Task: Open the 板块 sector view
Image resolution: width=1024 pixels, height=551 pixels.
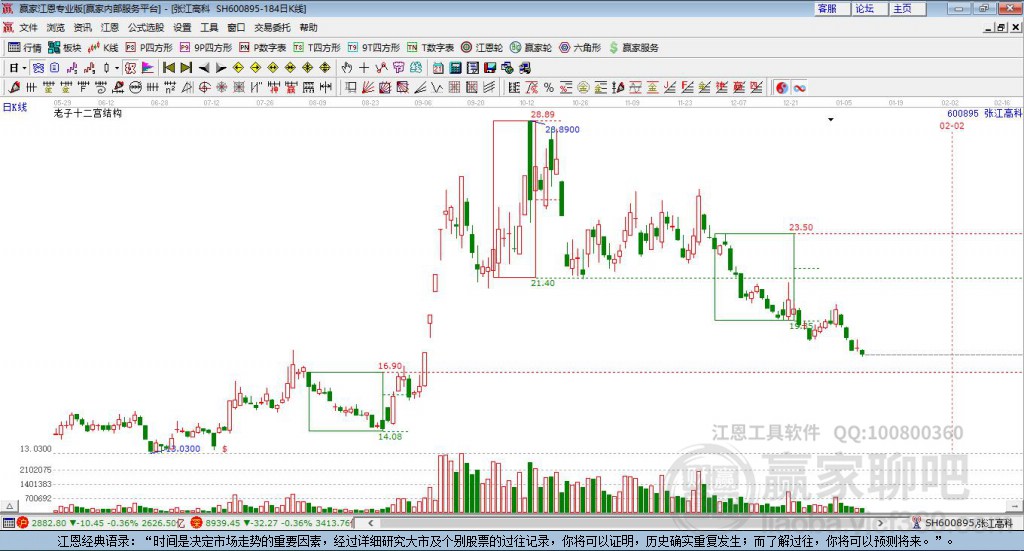Action: coord(65,48)
